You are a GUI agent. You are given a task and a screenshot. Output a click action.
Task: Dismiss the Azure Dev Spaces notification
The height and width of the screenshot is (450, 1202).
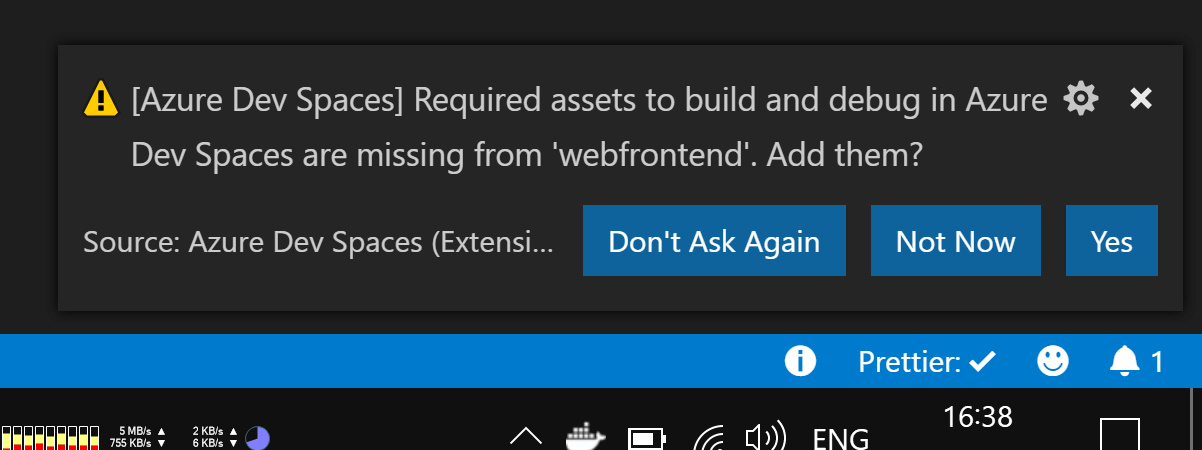pyautogui.click(x=1141, y=98)
